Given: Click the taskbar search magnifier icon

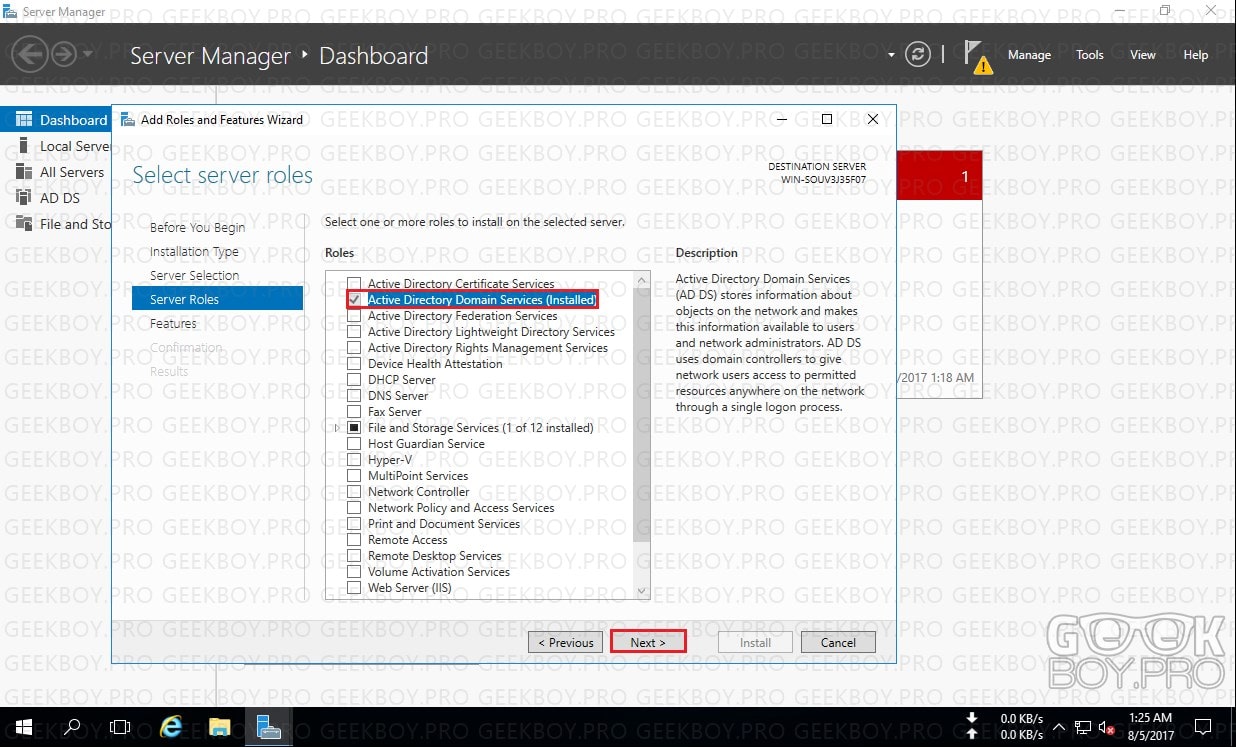Looking at the screenshot, I should tap(72, 727).
